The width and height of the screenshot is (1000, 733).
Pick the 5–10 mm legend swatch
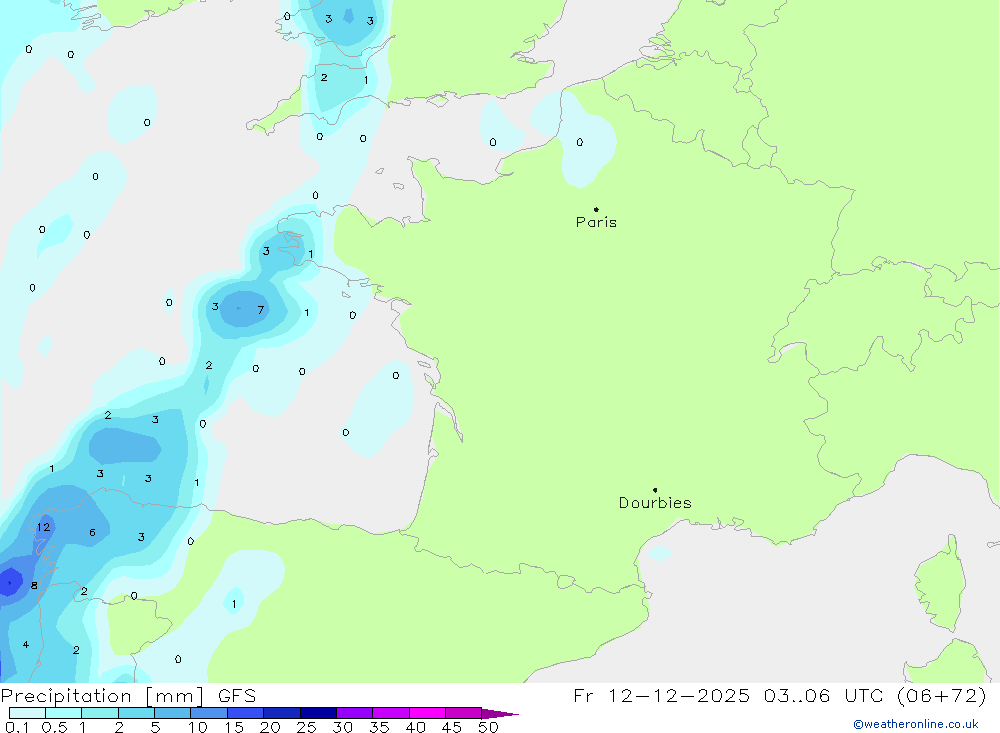click(173, 713)
